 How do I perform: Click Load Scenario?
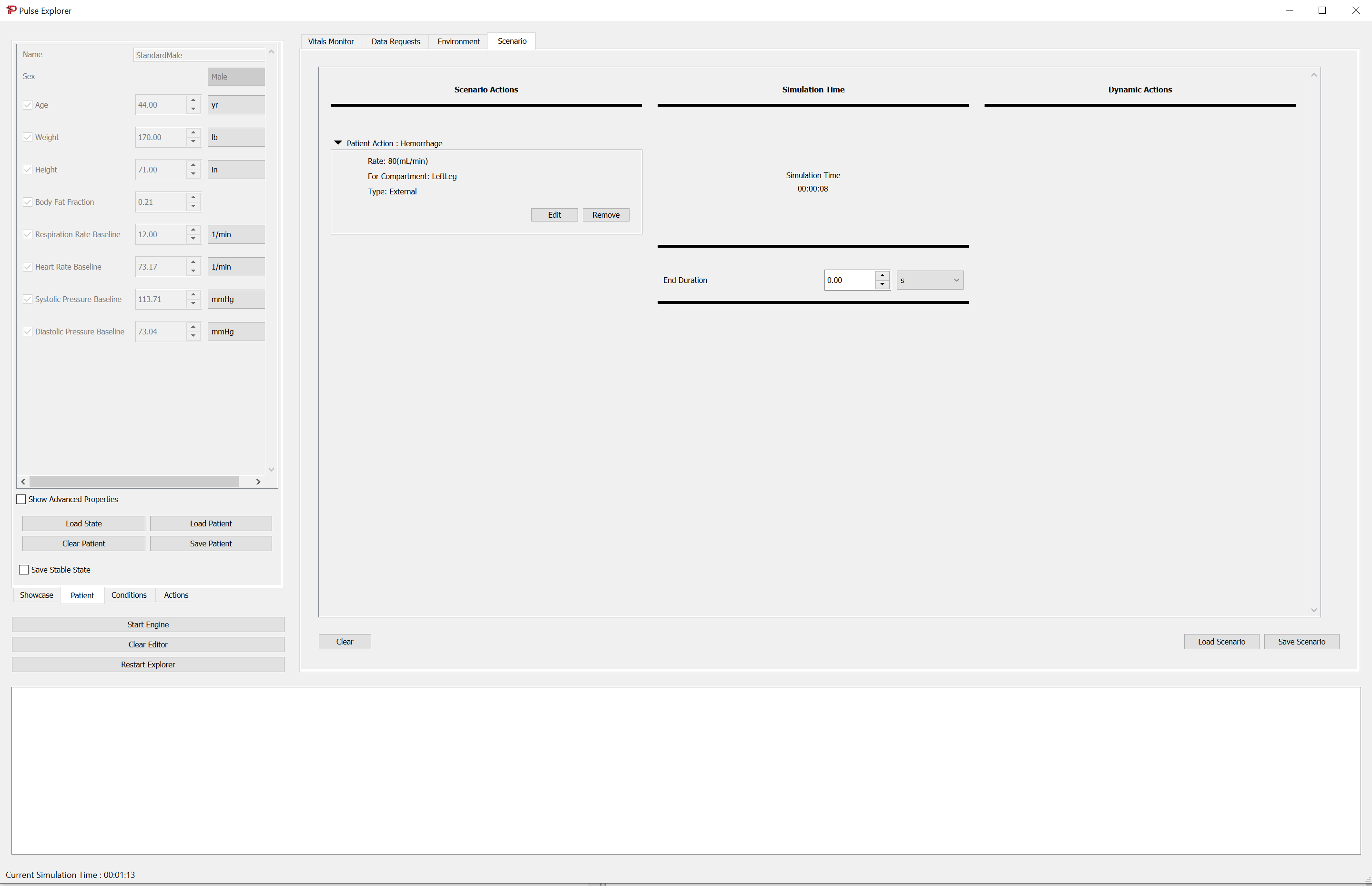[1221, 642]
